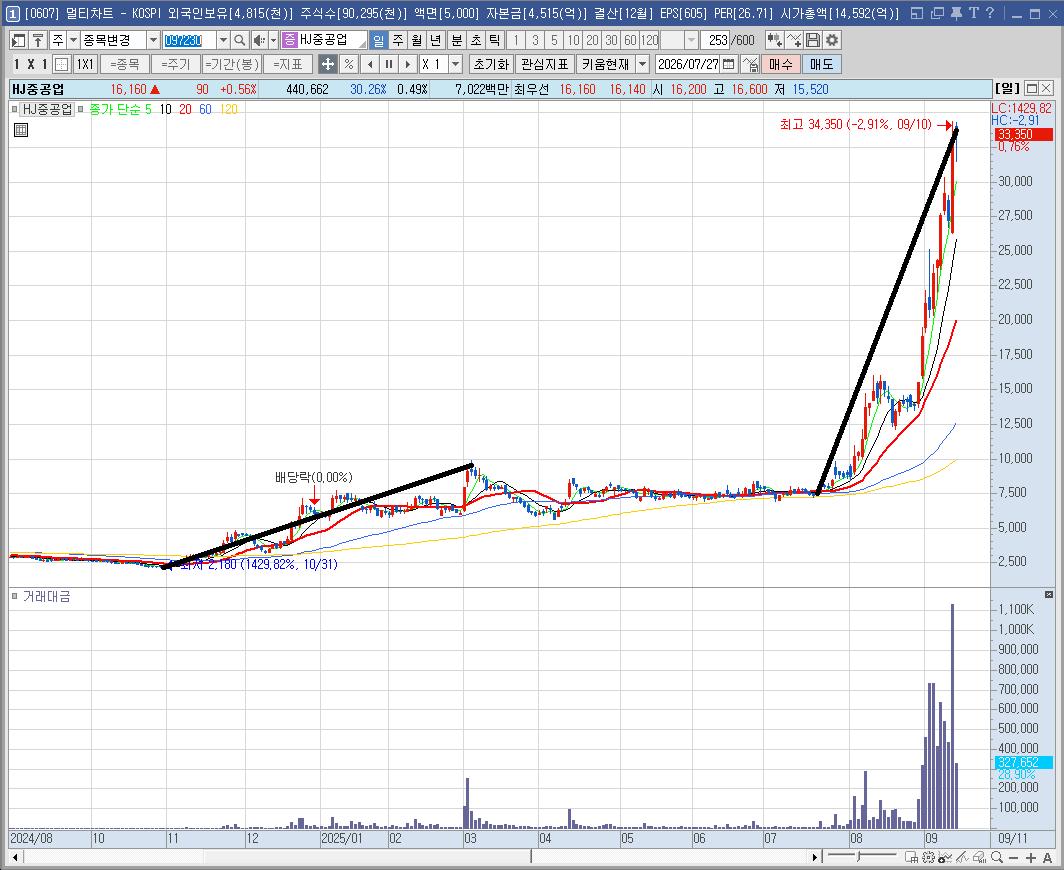Select the monthly (월) period toggle
Screen dimensions: 1064x870
click(x=417, y=41)
